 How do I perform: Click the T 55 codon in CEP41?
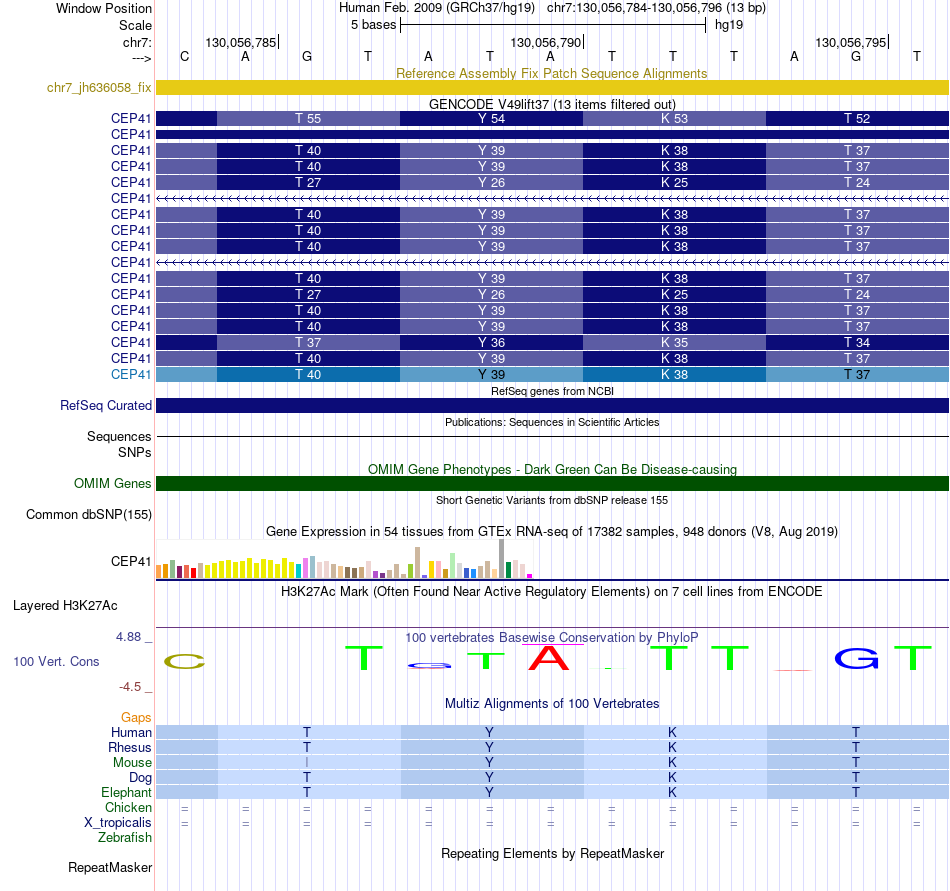[308, 119]
